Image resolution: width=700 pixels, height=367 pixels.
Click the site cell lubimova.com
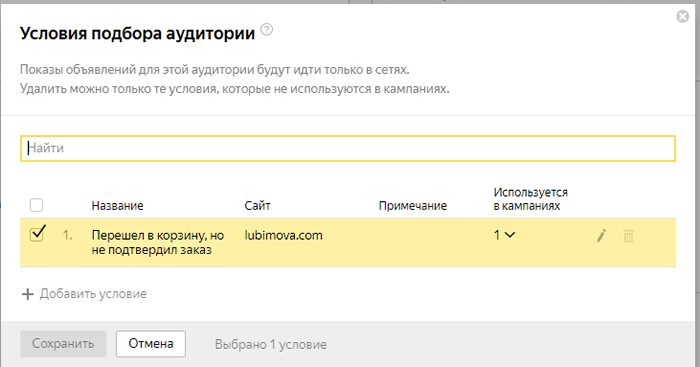pos(283,235)
